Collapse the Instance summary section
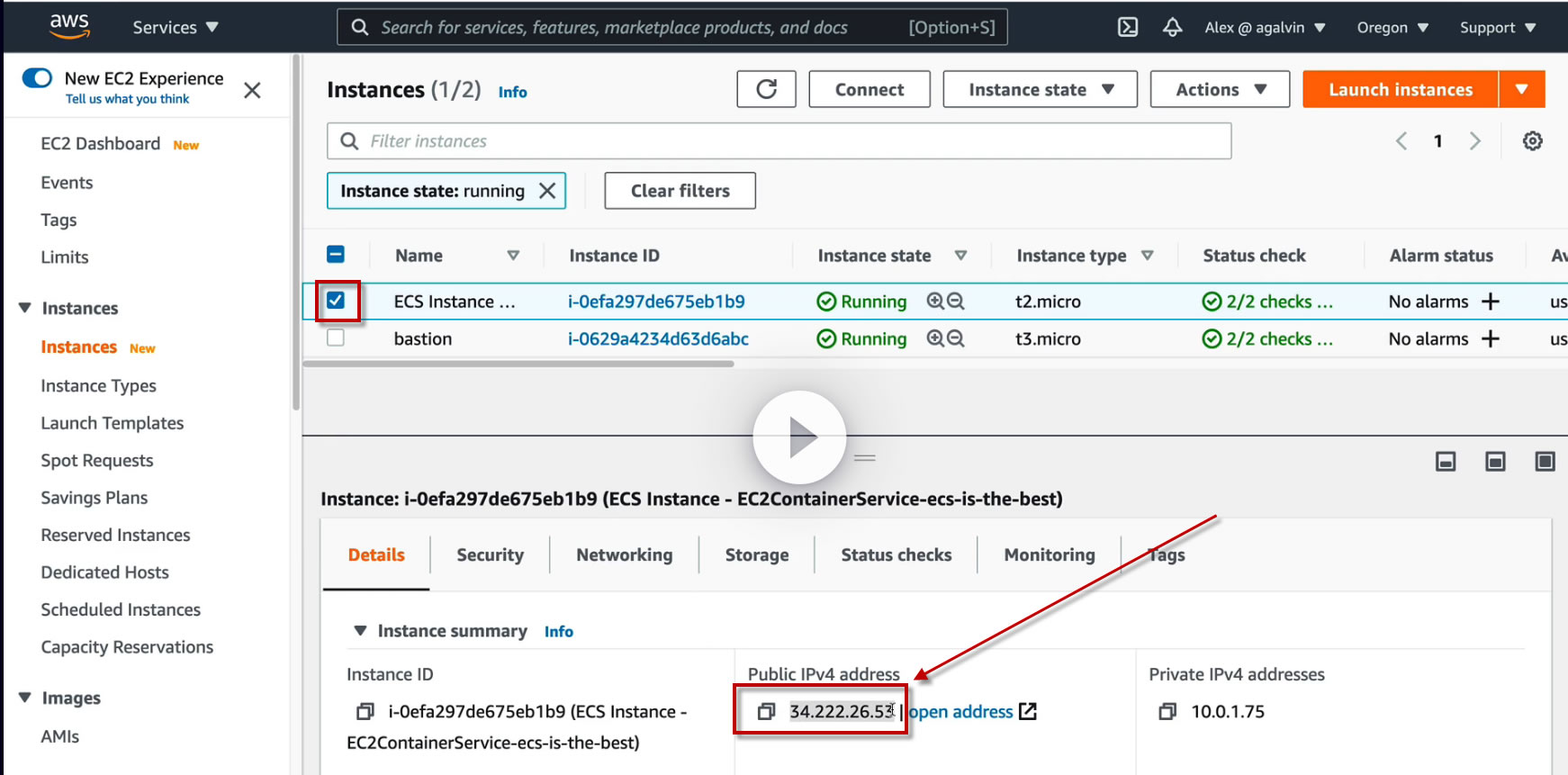 tap(360, 631)
